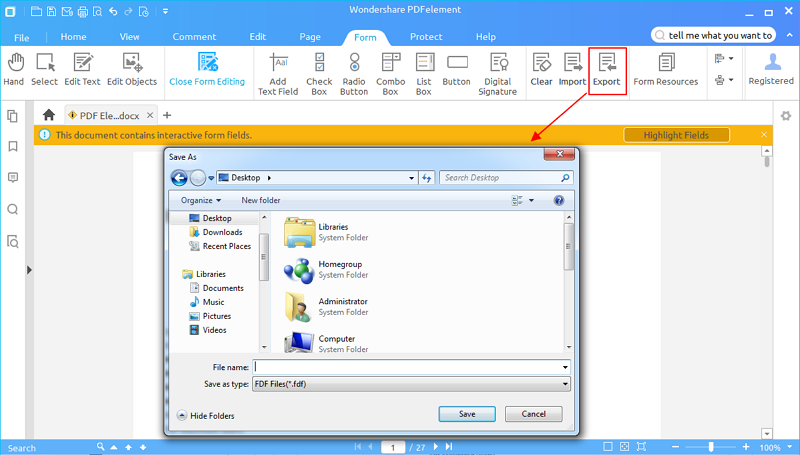Go to the last page
The height and width of the screenshot is (455, 800).
point(449,446)
